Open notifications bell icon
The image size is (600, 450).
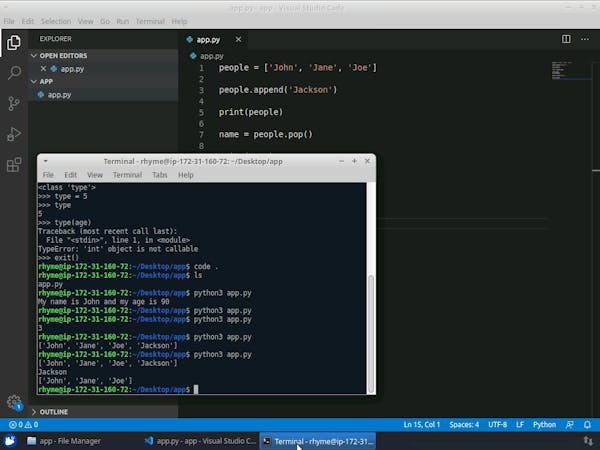(x=587, y=425)
